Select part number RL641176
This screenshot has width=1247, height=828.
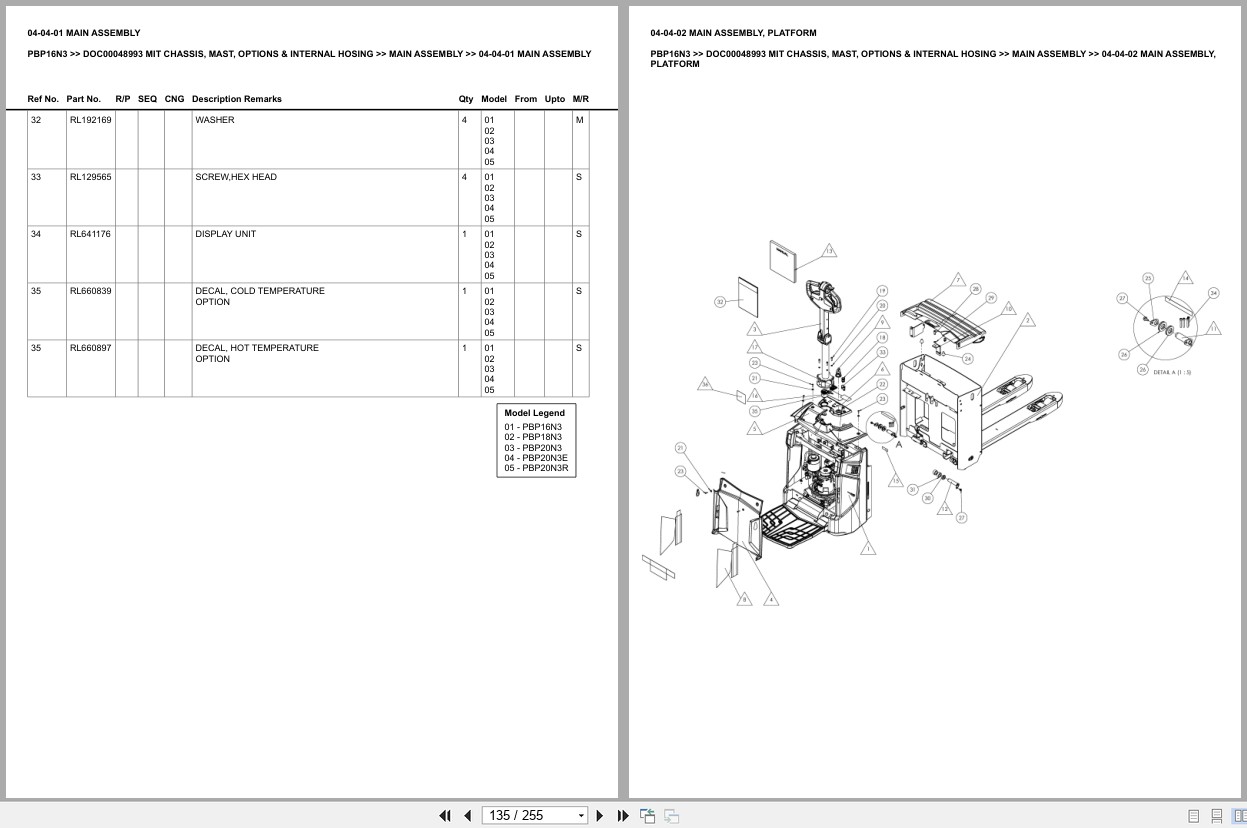point(90,234)
